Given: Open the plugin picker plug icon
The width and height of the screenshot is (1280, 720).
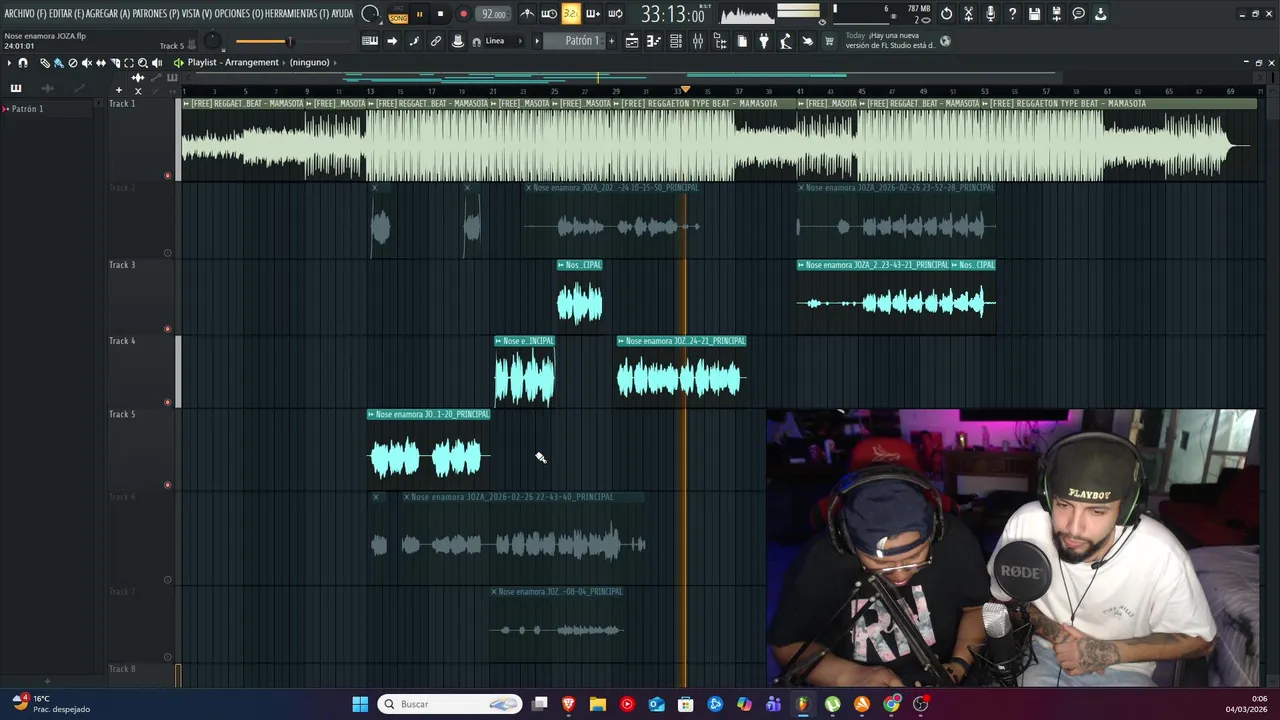Looking at the screenshot, I should click(x=763, y=41).
